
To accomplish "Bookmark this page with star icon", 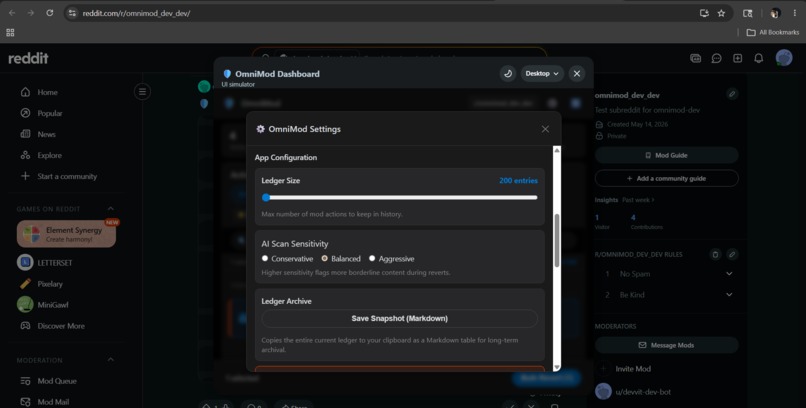I will coord(721,13).
